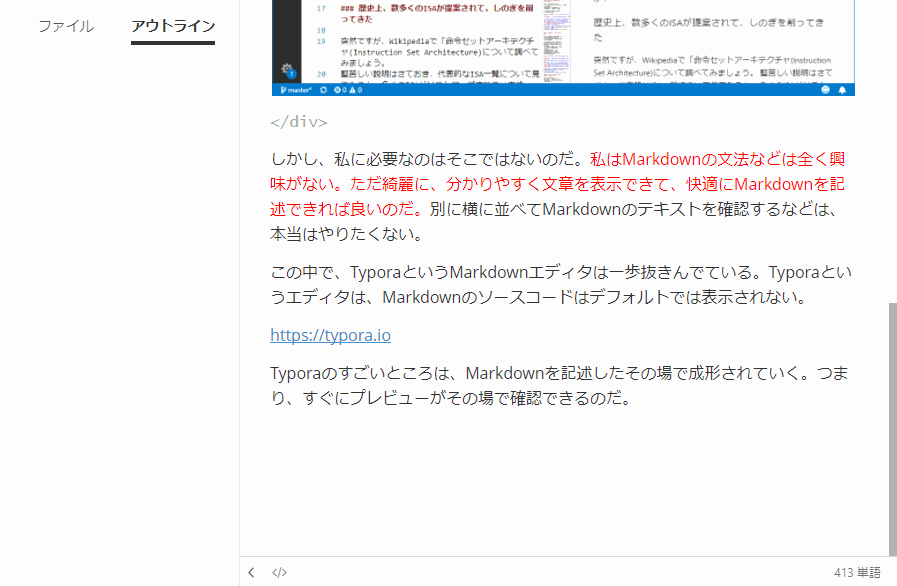Collapse sidebar with the left chevron icon
This screenshot has width=897, height=586.
pos(251,572)
